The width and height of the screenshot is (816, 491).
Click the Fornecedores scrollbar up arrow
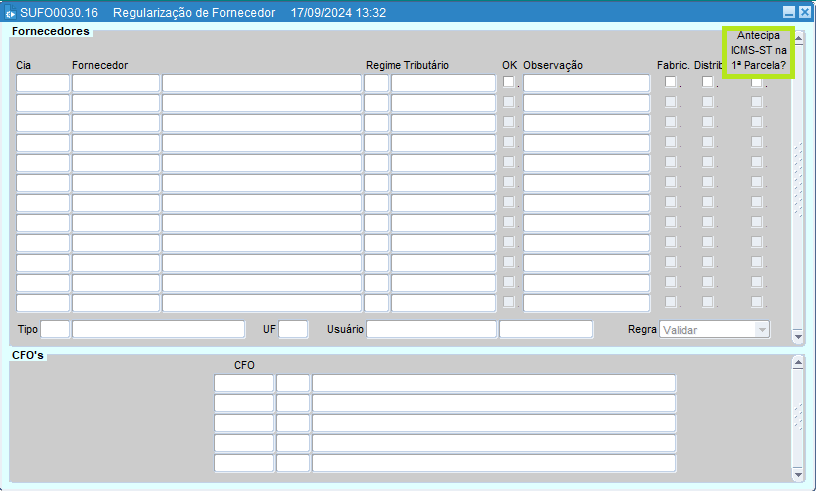pyautogui.click(x=798, y=37)
